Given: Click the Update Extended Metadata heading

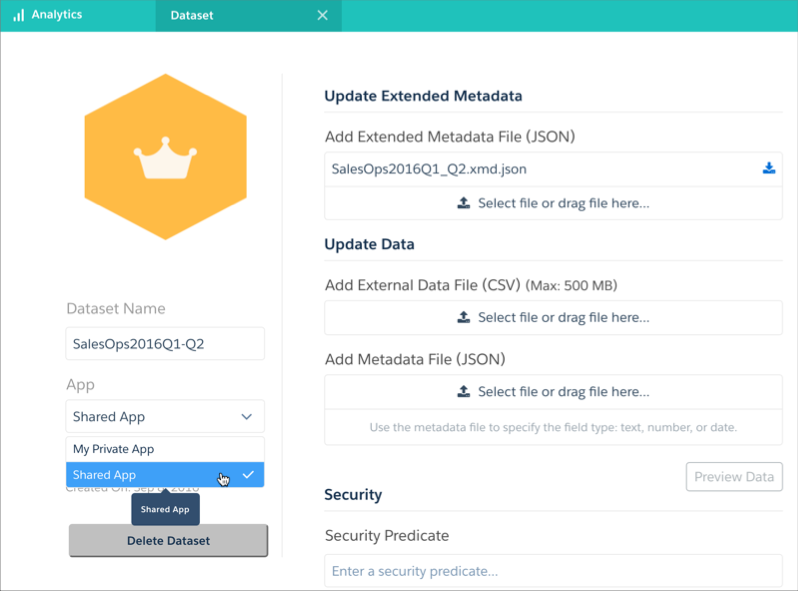Looking at the screenshot, I should tap(423, 96).
